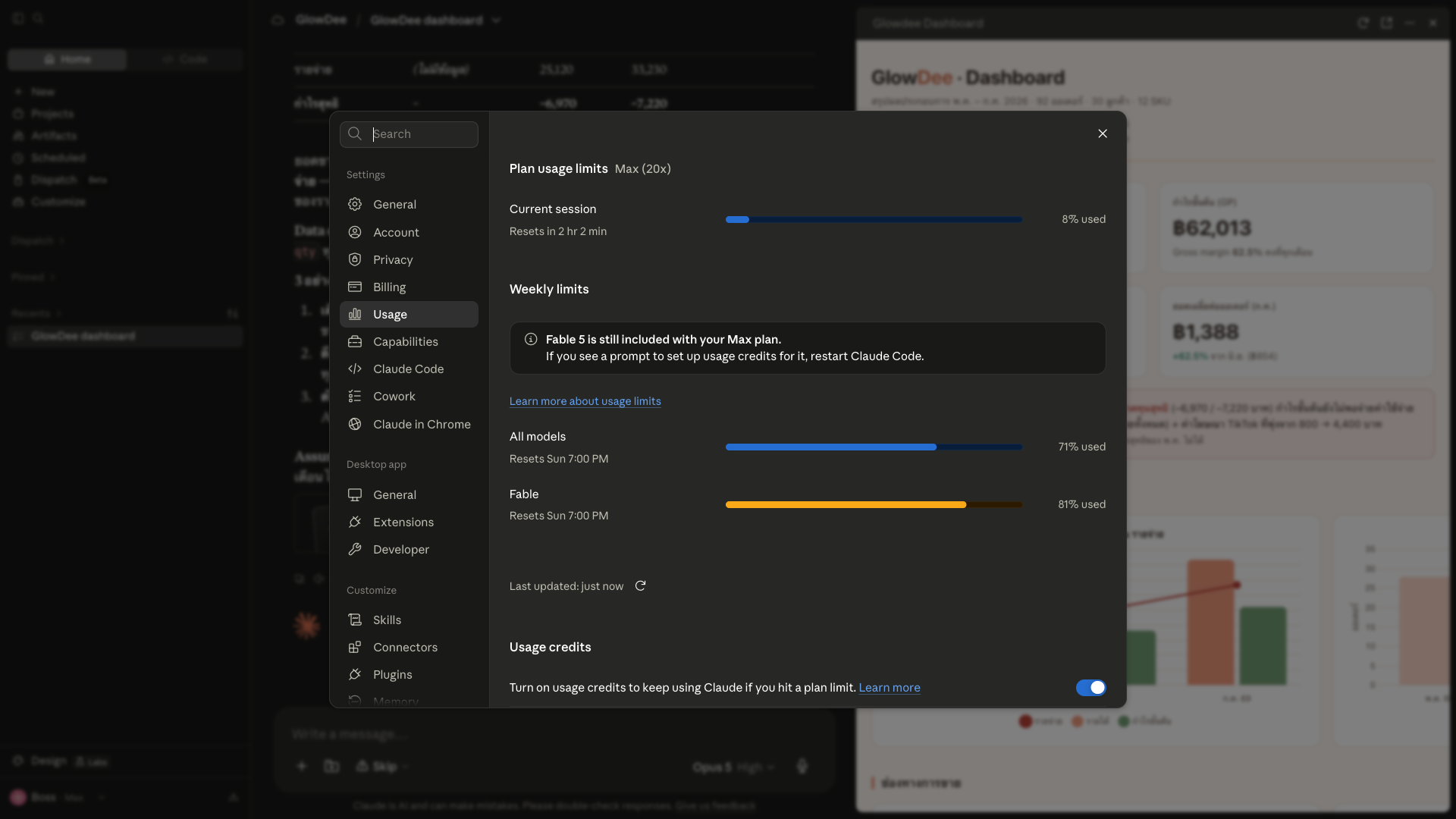Focus the settings Search field
Image resolution: width=1456 pixels, height=819 pixels.
(409, 134)
